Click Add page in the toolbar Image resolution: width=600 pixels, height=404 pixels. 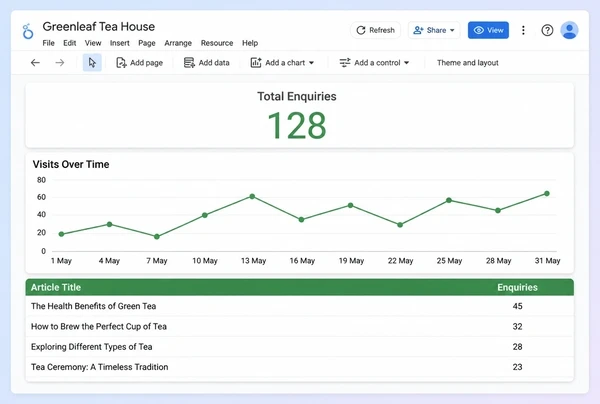[x=139, y=63]
